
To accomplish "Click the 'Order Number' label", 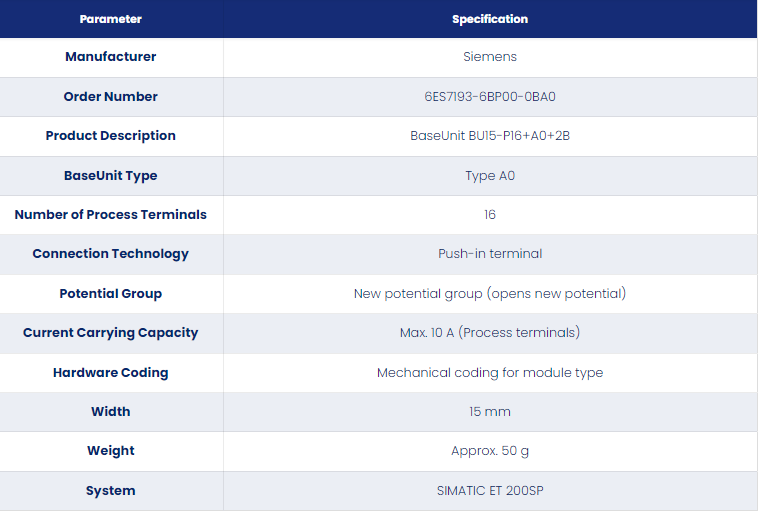I will point(111,96).
